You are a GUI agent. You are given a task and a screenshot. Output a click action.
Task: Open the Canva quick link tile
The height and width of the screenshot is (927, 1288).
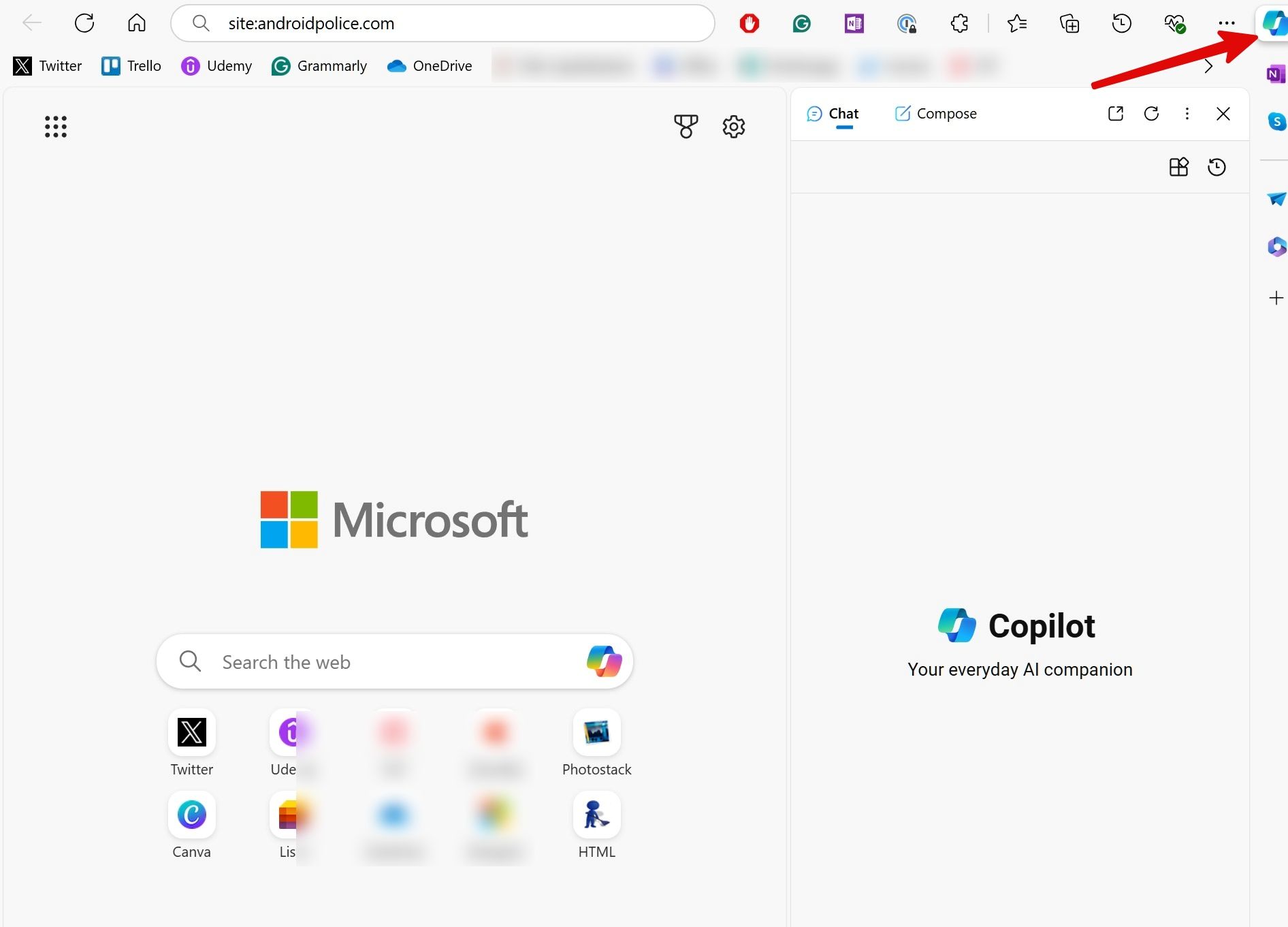(x=191, y=826)
